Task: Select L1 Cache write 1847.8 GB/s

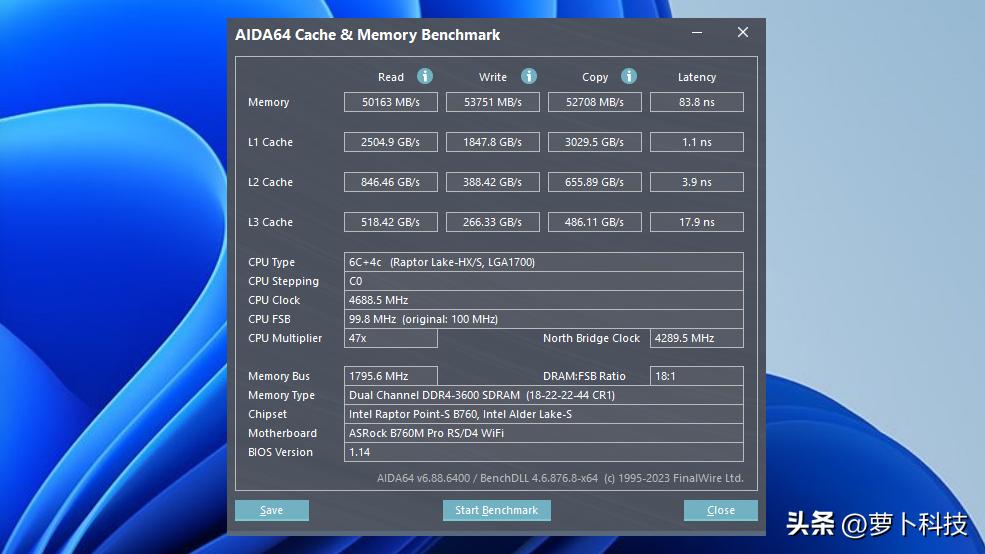Action: [x=492, y=142]
